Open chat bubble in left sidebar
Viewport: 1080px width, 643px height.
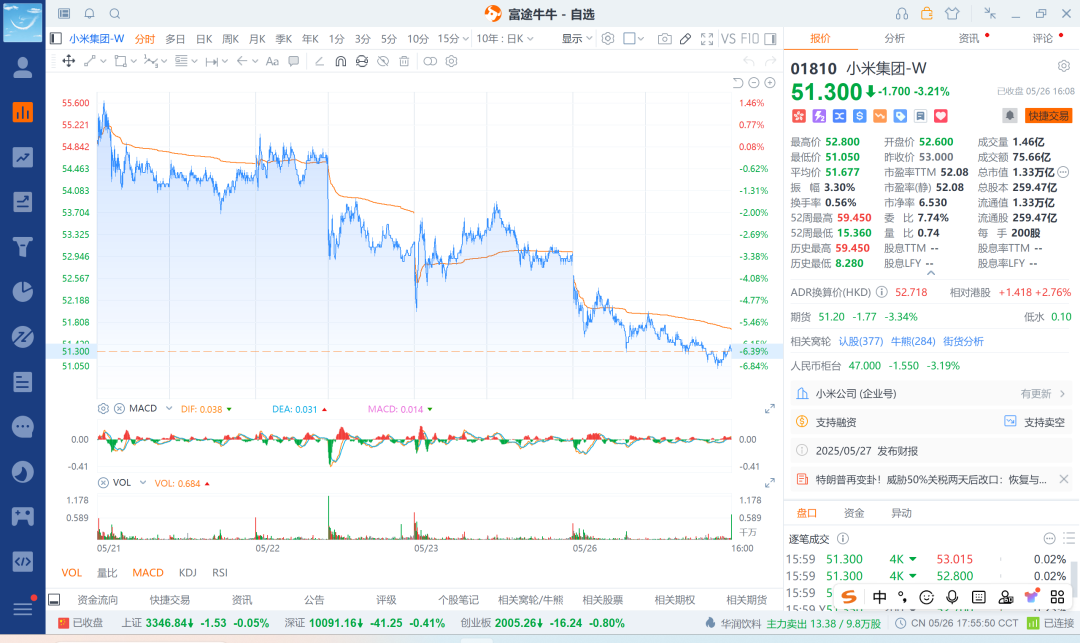coord(23,427)
